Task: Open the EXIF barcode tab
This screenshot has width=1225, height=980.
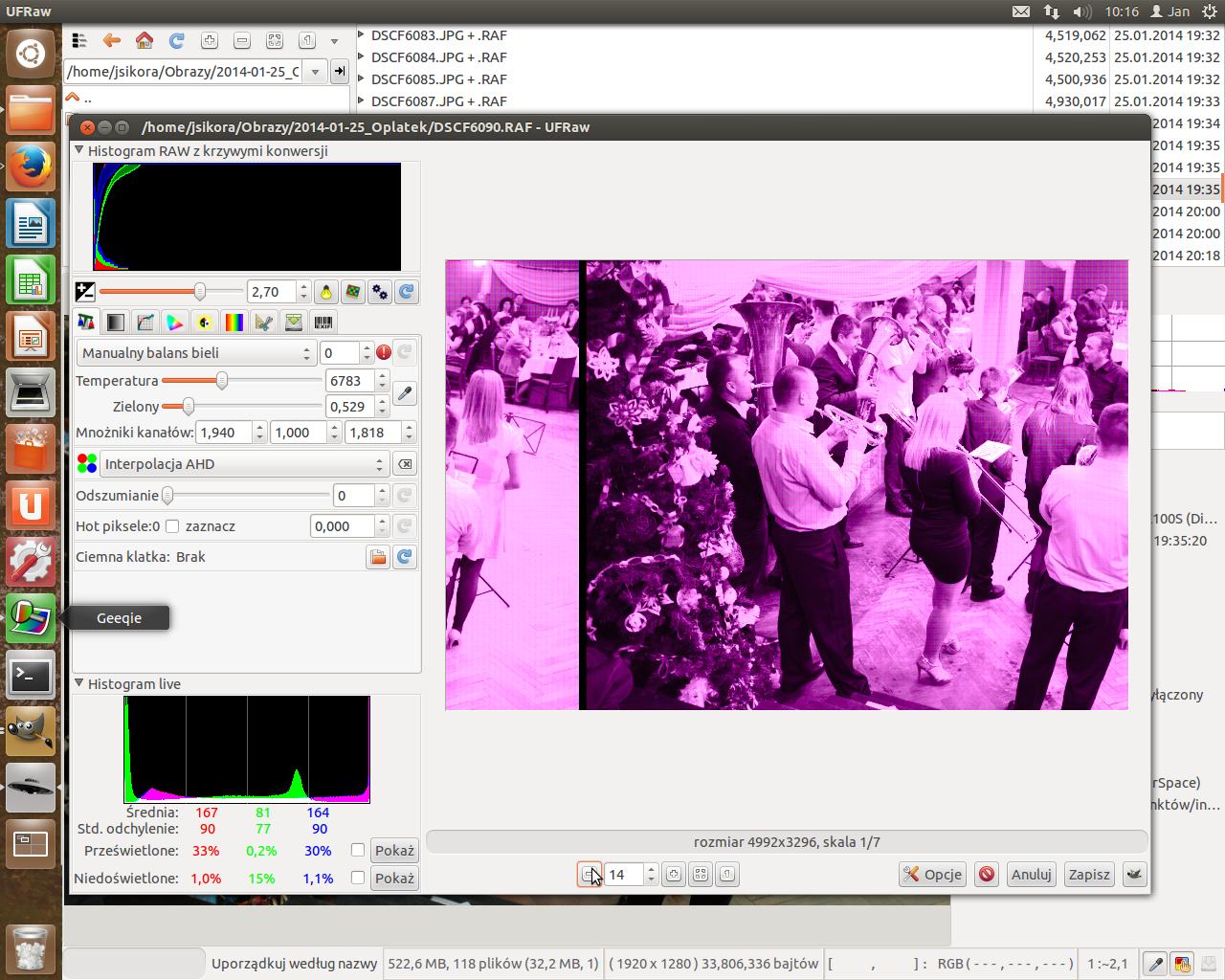Action: point(323,323)
